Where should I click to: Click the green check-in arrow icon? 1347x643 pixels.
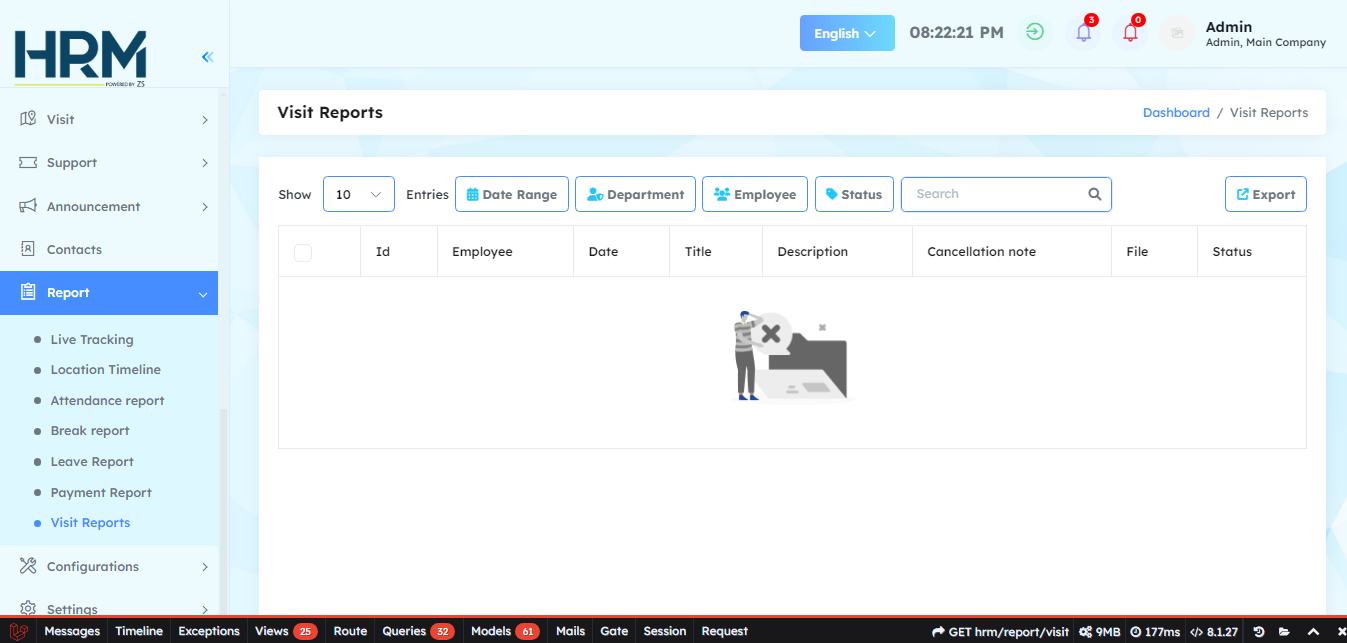1036,33
